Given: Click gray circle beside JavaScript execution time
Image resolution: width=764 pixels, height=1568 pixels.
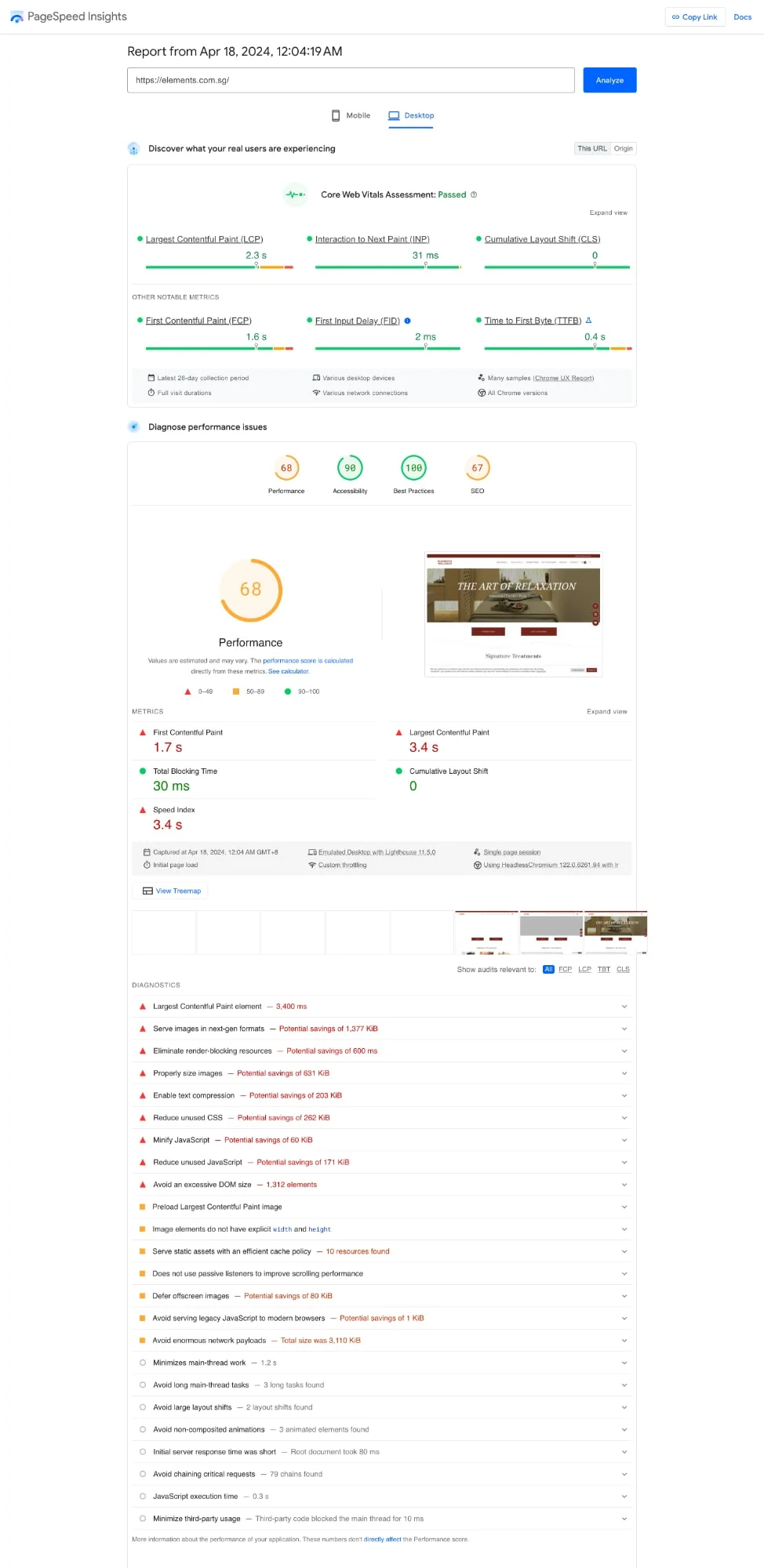Looking at the screenshot, I should (143, 1497).
